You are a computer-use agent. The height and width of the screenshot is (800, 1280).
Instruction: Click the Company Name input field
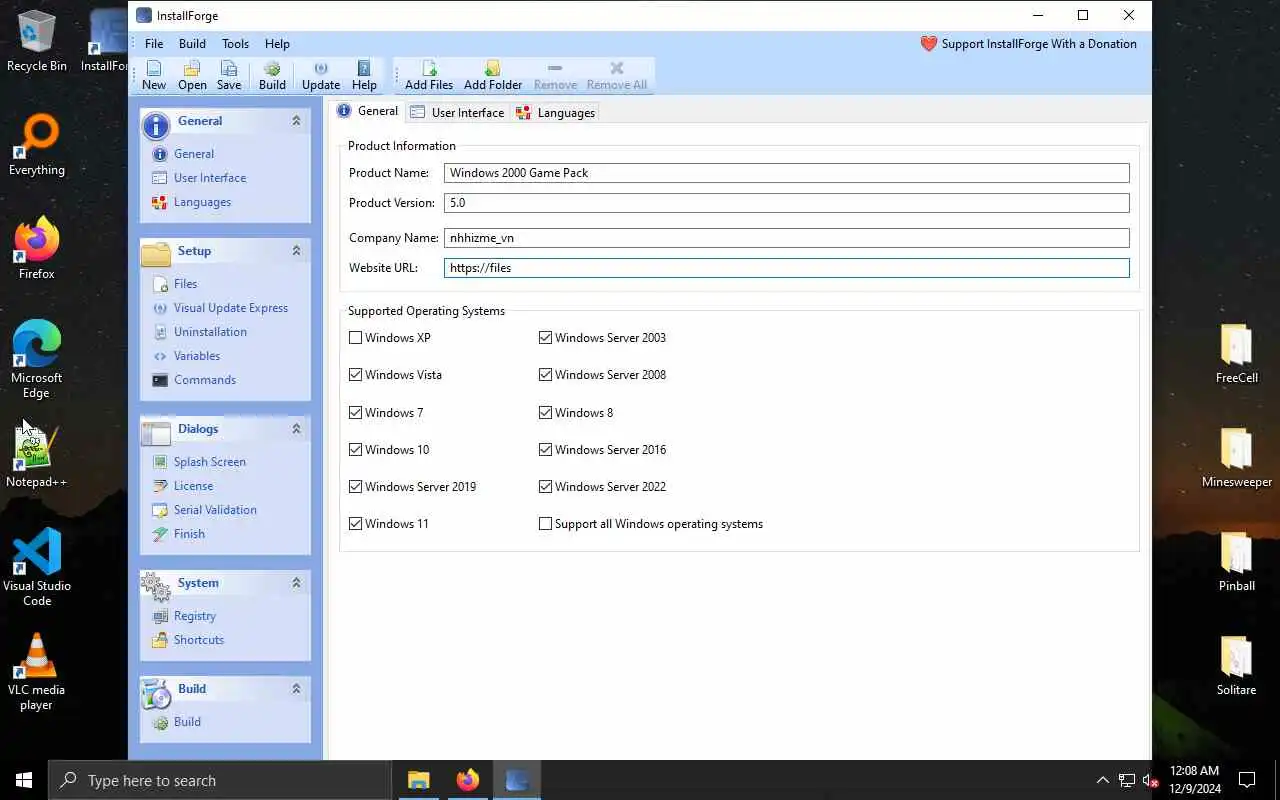click(x=787, y=238)
